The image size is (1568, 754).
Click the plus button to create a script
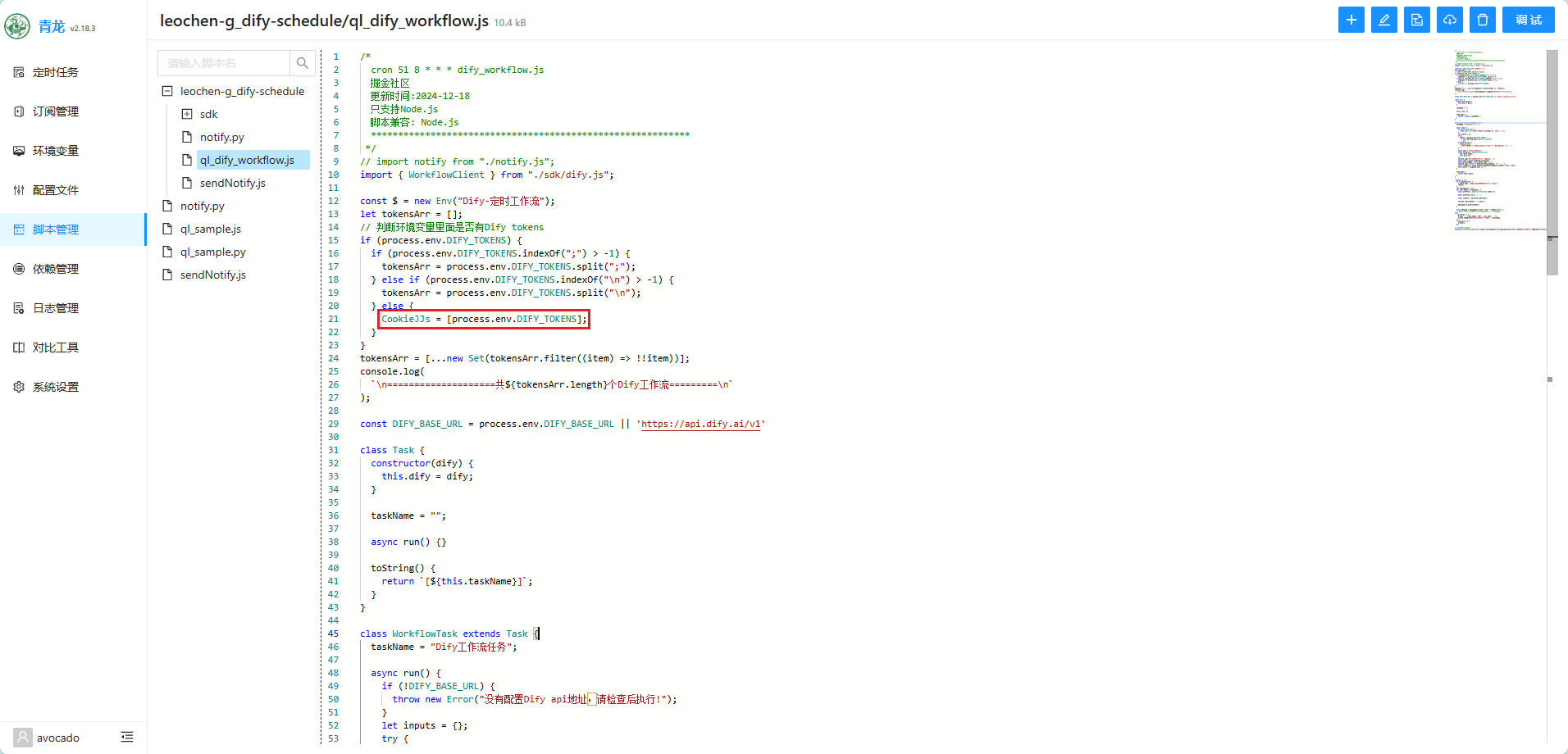coord(1351,20)
